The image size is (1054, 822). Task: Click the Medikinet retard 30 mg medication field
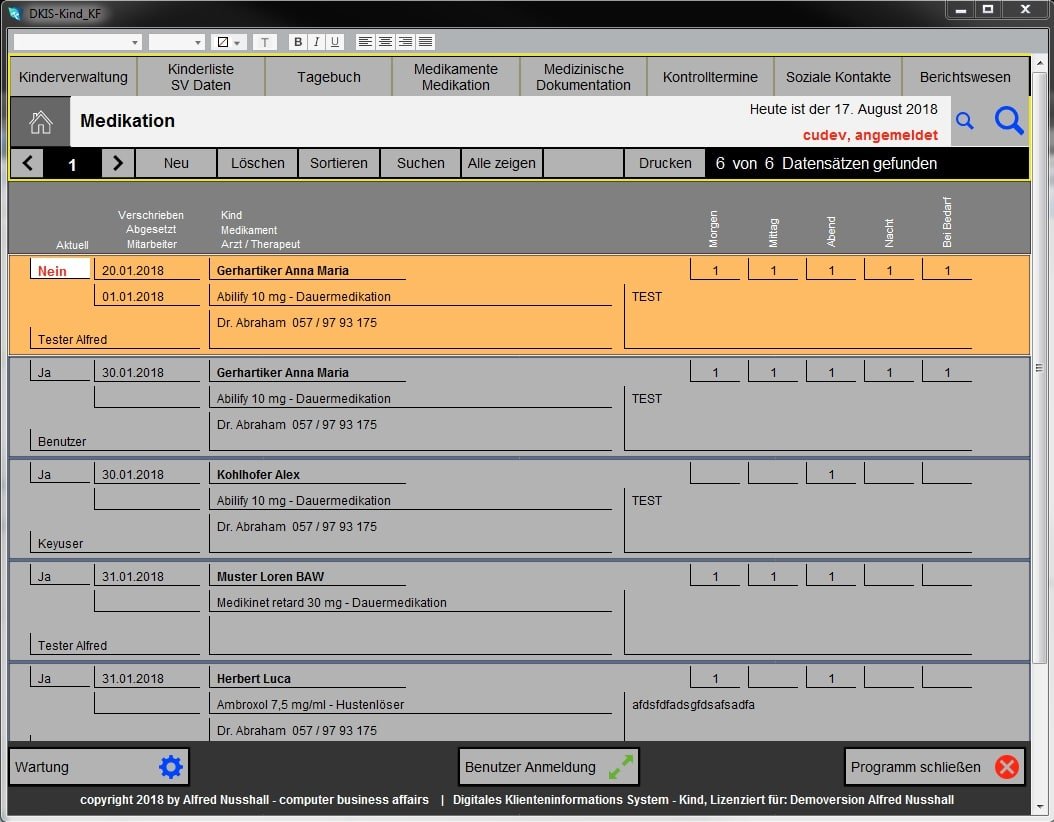[x=410, y=602]
